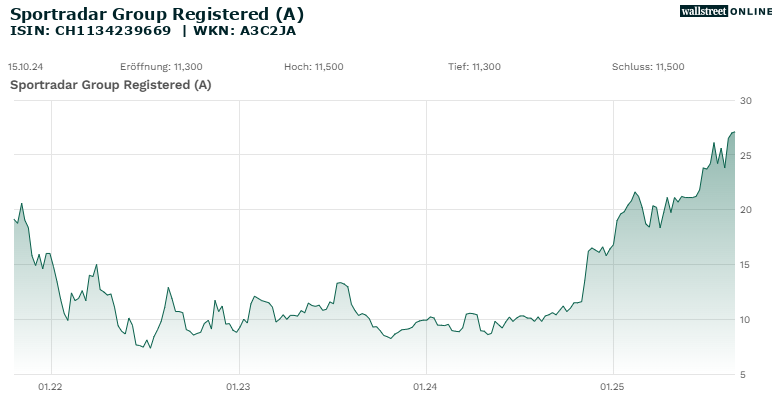The image size is (780, 416).
Task: Click the Hoch: 11,500 value
Action: [x=314, y=67]
